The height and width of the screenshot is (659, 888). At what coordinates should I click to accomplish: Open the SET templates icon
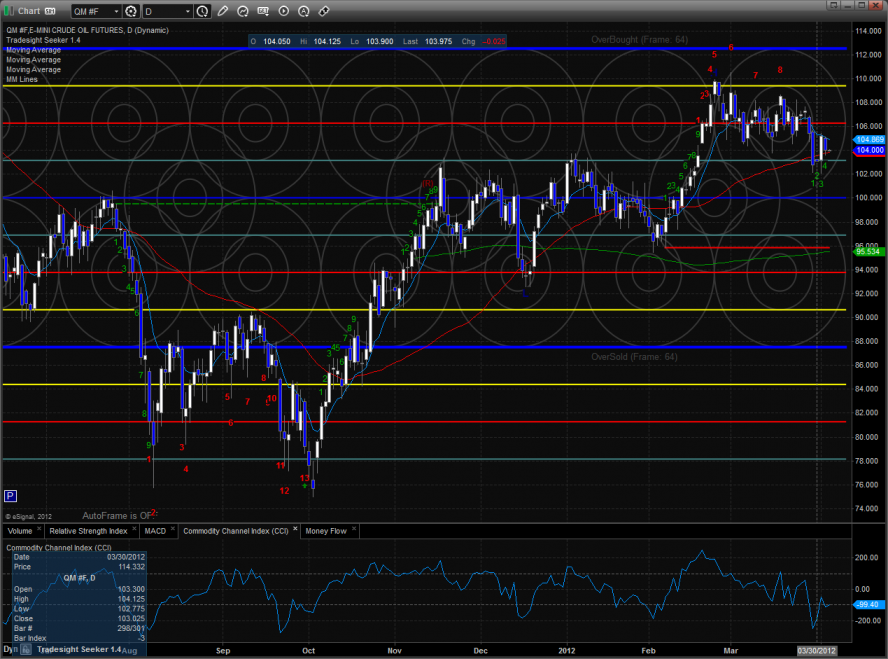pyautogui.click(x=263, y=11)
